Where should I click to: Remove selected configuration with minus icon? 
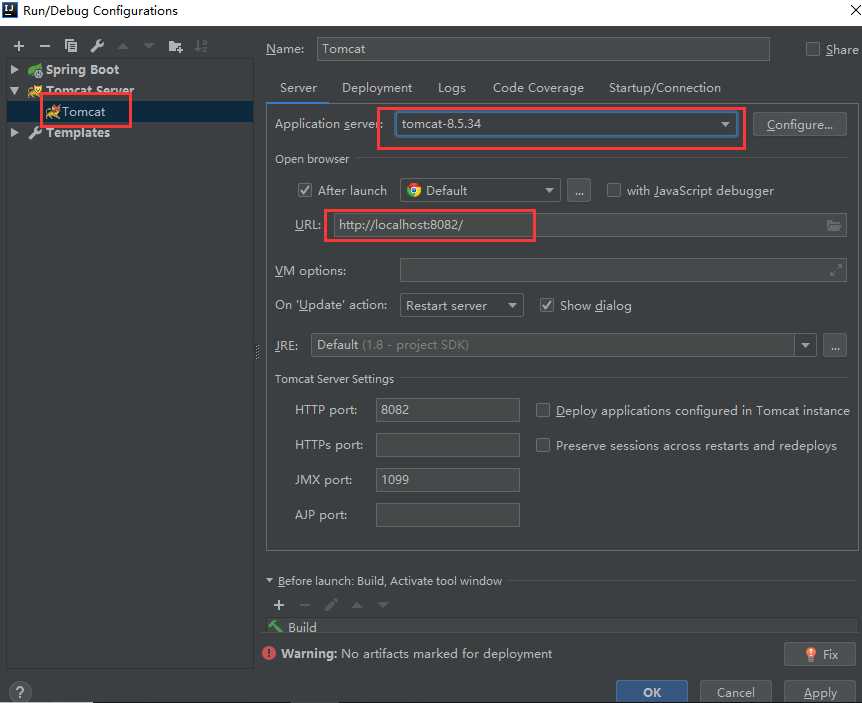(x=45, y=46)
